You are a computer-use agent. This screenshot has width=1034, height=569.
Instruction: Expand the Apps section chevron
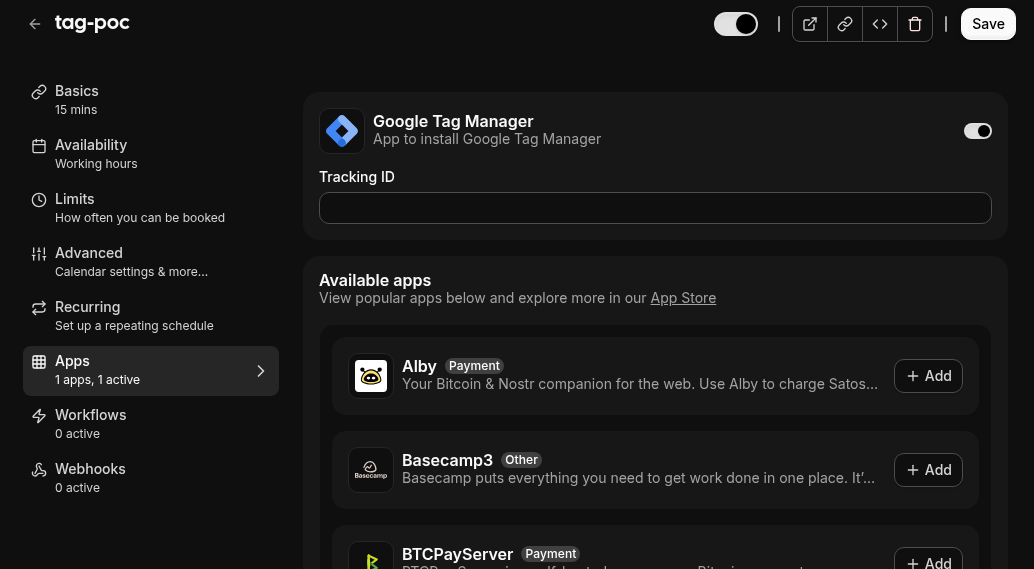point(260,371)
